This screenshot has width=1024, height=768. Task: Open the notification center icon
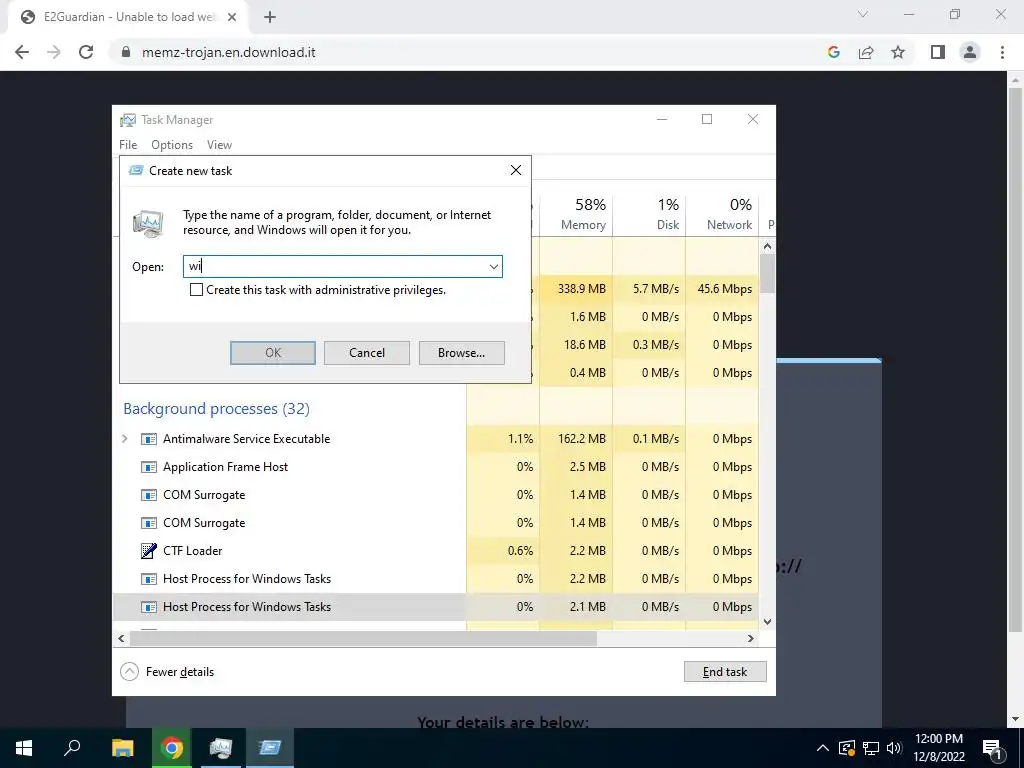click(992, 748)
